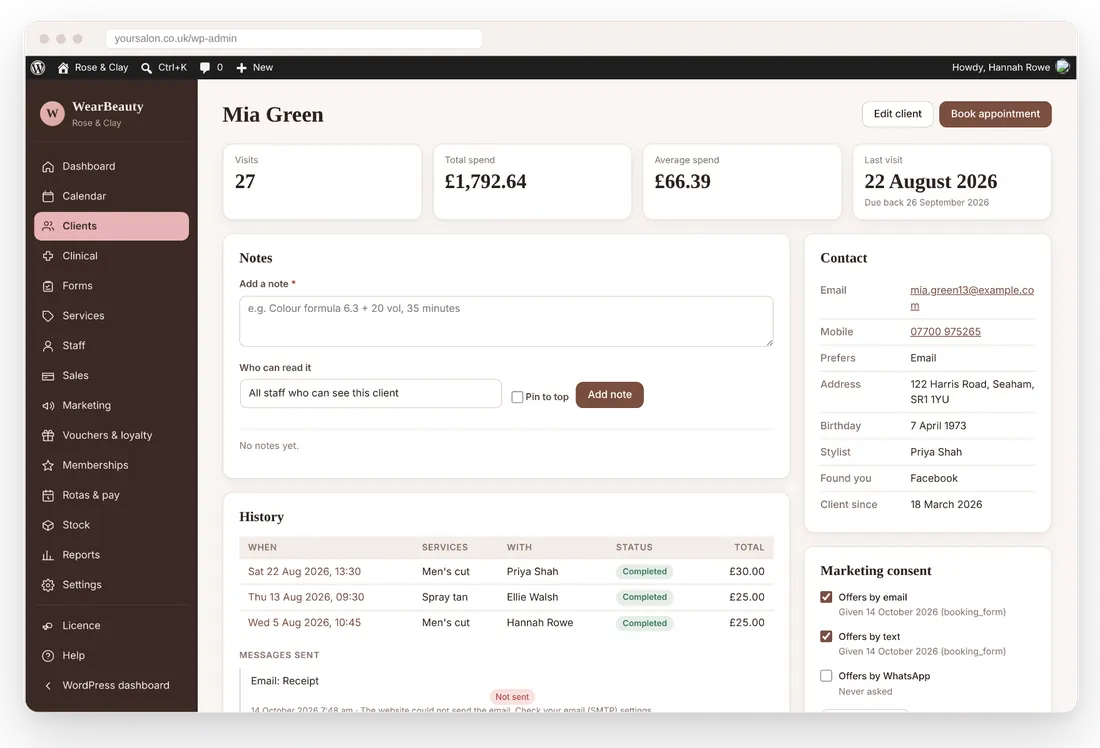Image resolution: width=1100 pixels, height=748 pixels.
Task: Click the Sales card icon
Action: tap(48, 376)
